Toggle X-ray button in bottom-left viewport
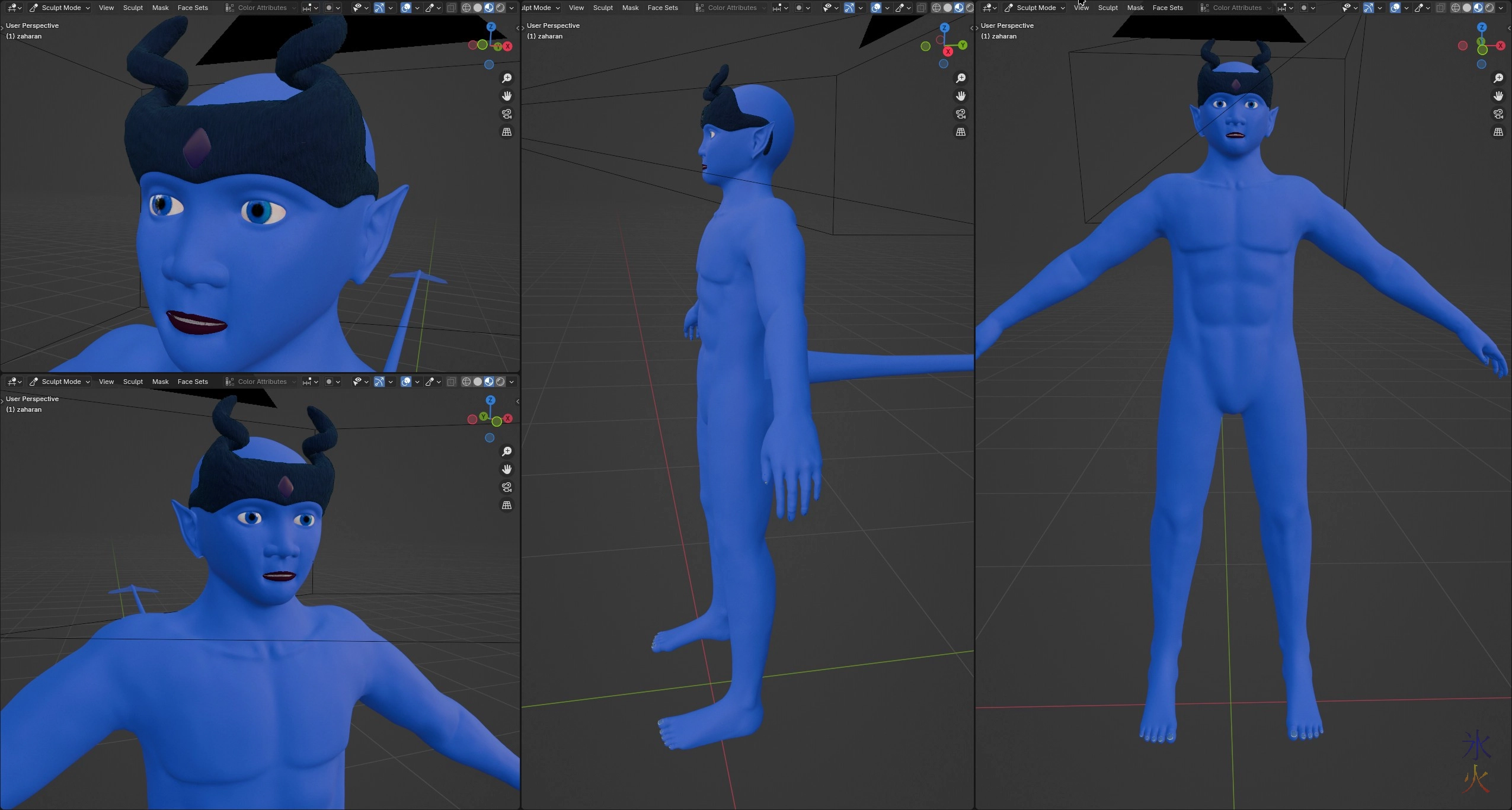 (x=451, y=382)
